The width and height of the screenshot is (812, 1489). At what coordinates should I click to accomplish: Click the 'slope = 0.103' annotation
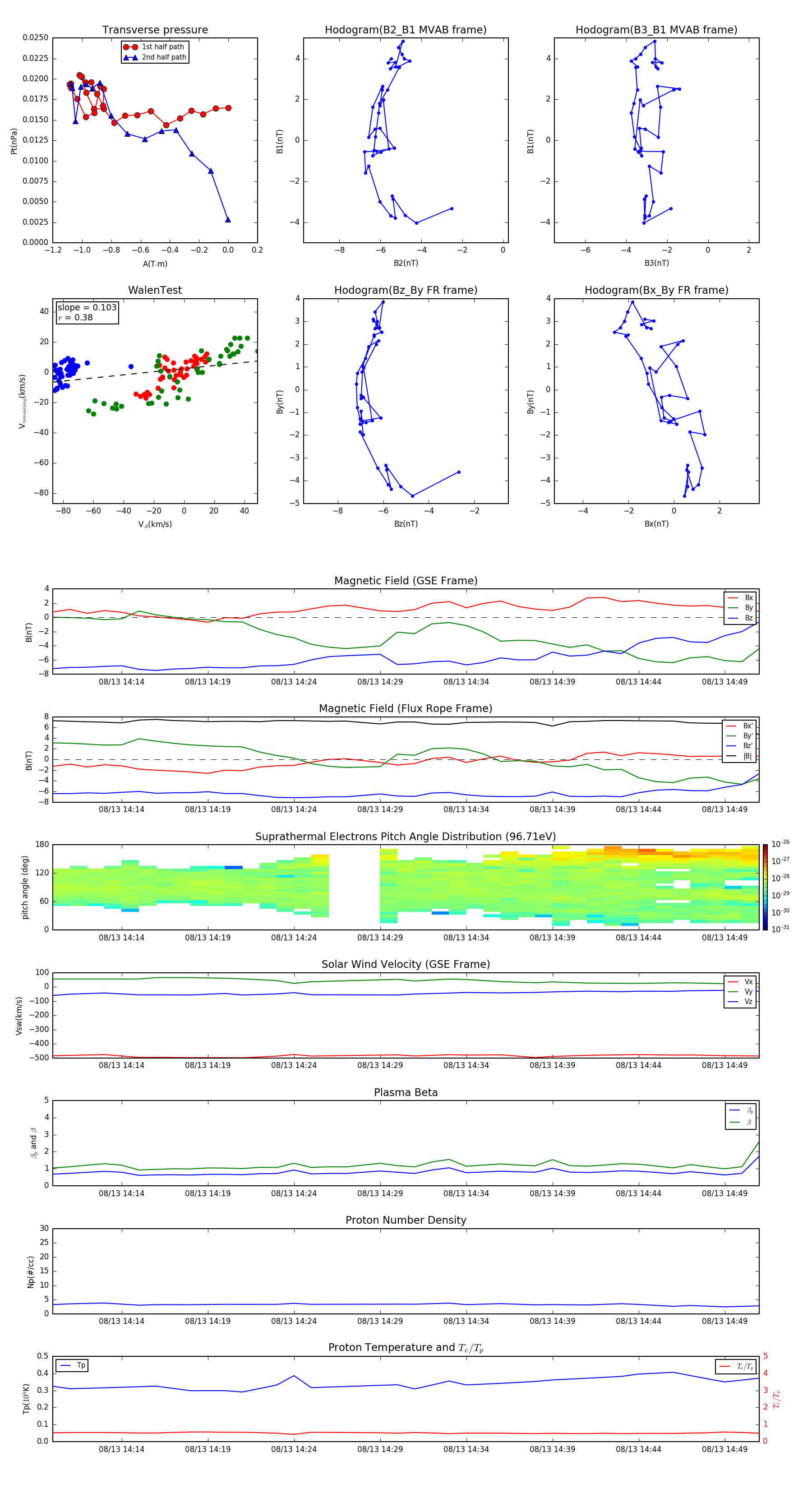coord(87,308)
